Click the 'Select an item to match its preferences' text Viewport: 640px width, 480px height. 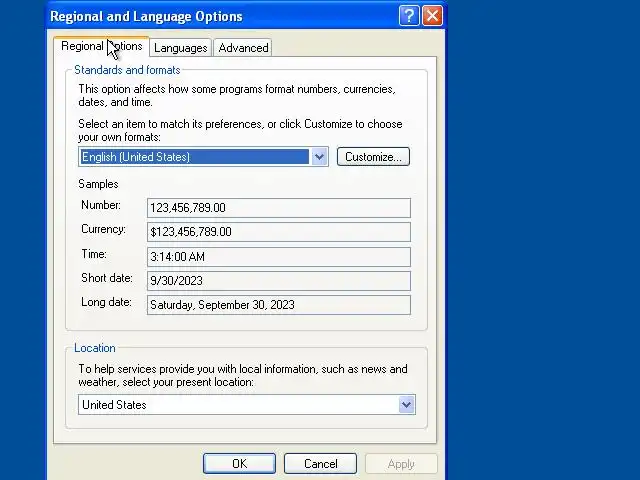[240, 131]
